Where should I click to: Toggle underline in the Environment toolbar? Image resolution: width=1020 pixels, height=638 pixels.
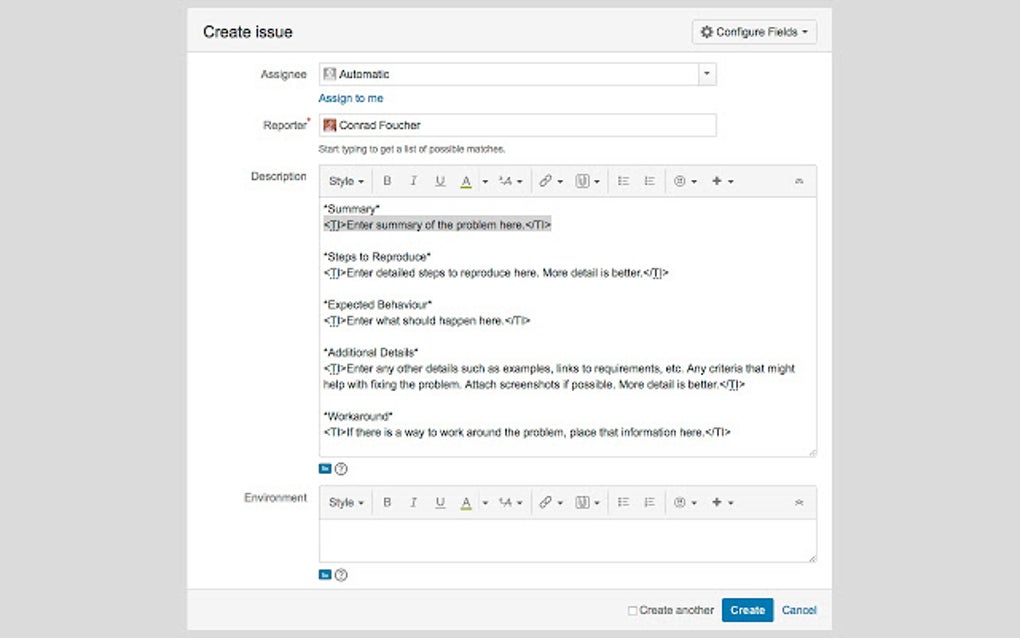tap(440, 502)
